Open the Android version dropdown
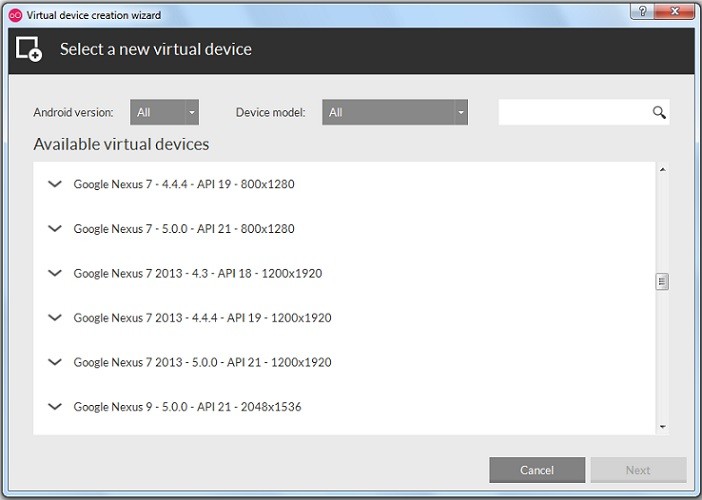Screen dimensions: 702x500 pyautogui.click(x=164, y=112)
